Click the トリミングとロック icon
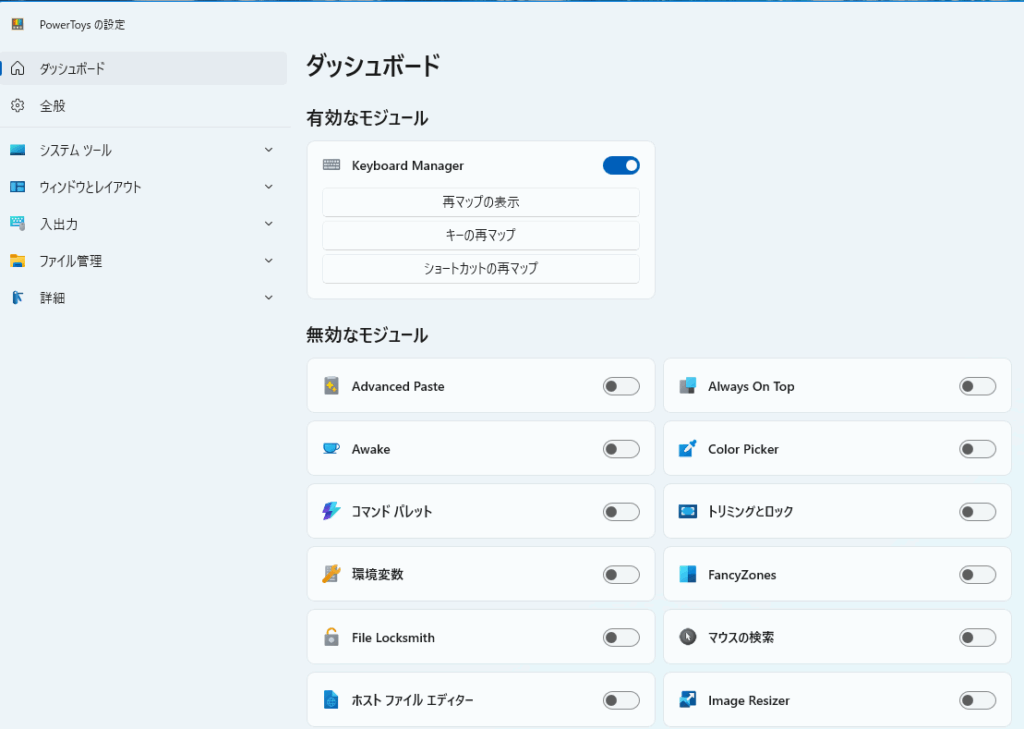 coord(688,511)
